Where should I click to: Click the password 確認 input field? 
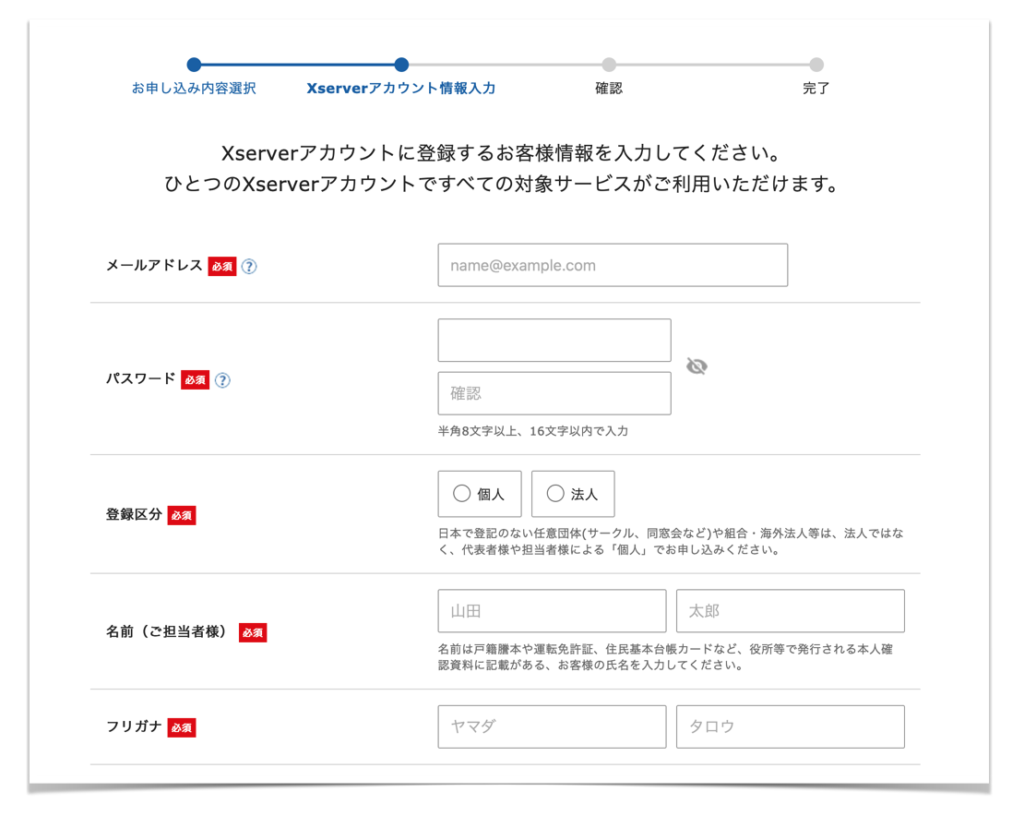click(554, 393)
